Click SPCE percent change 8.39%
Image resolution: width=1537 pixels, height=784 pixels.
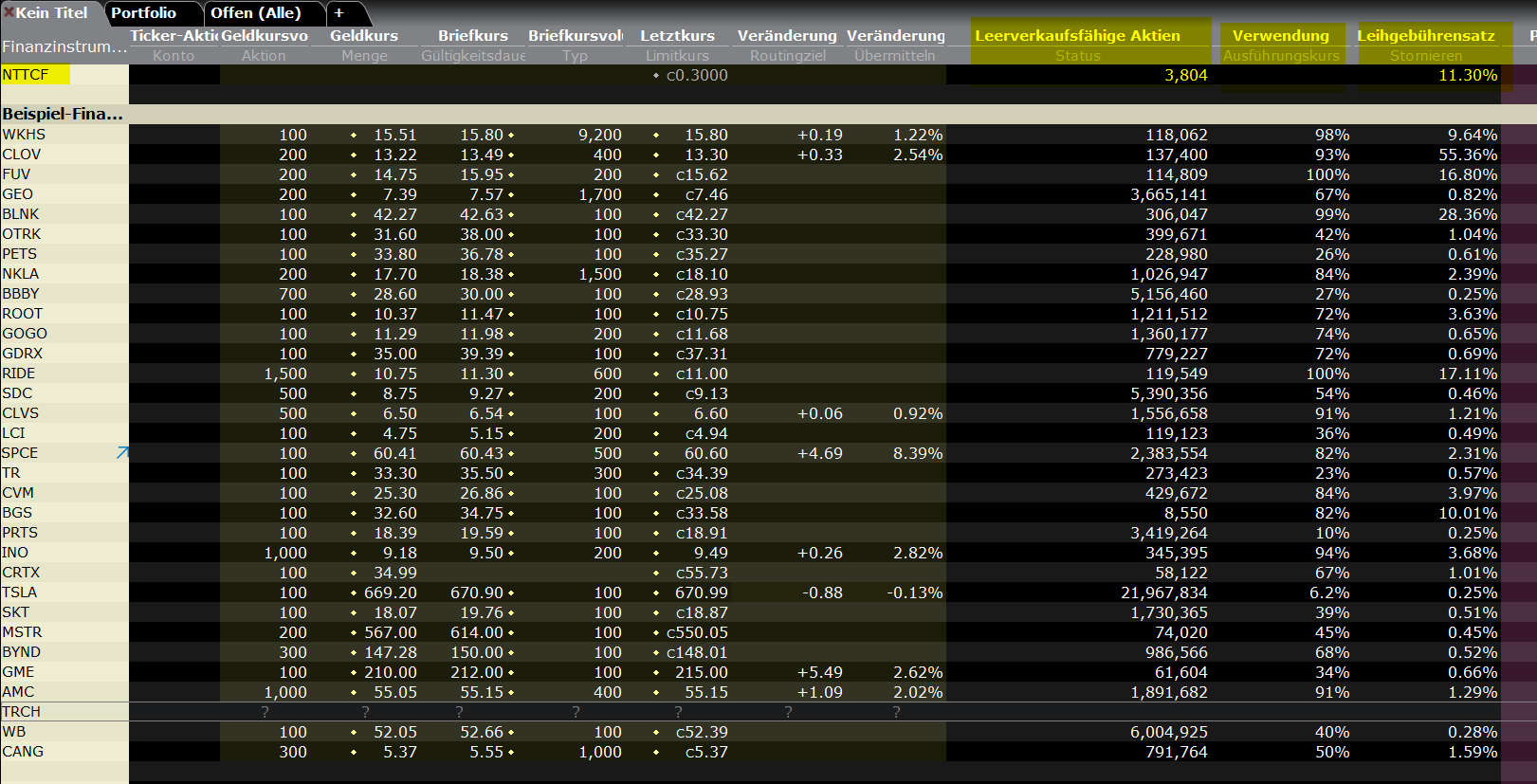click(x=918, y=453)
